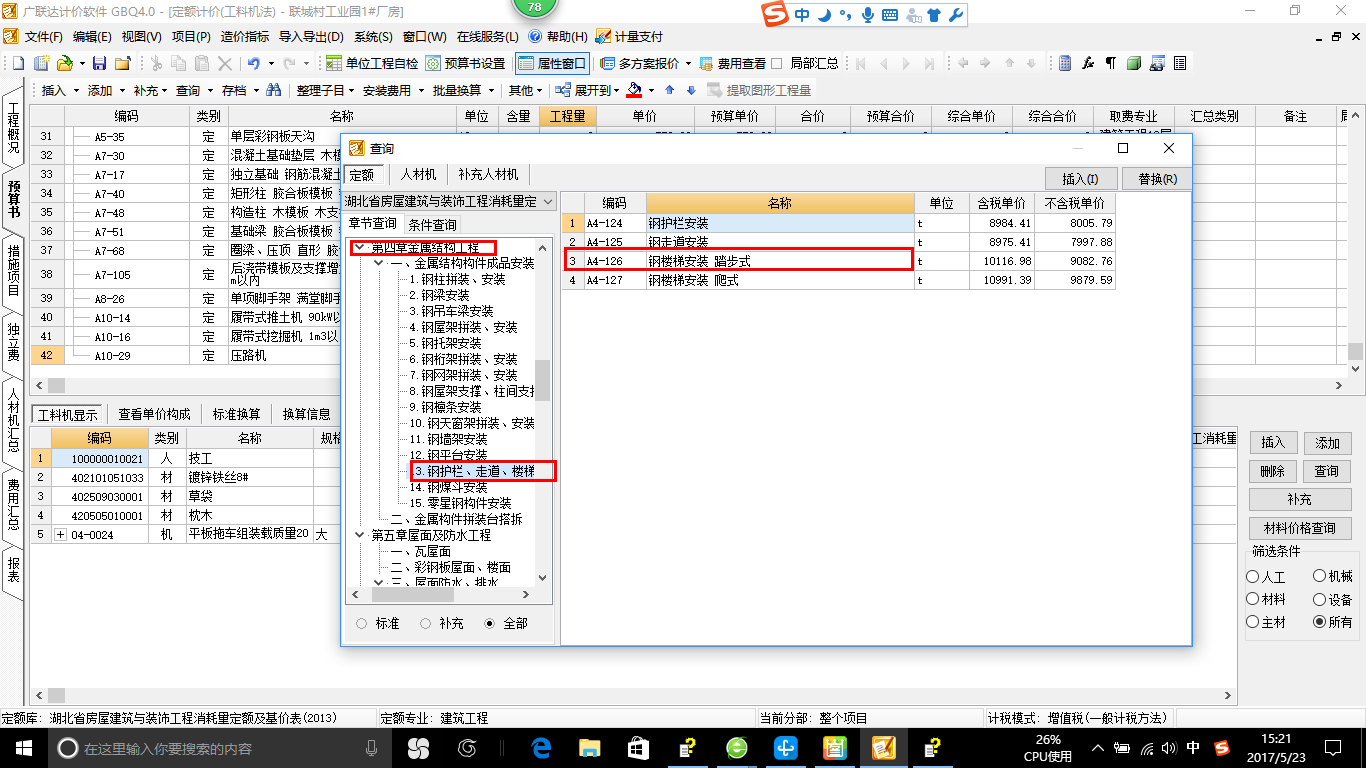Screen dimensions: 1366x768
Task: Open the 造价指标 menu
Action: 244,36
